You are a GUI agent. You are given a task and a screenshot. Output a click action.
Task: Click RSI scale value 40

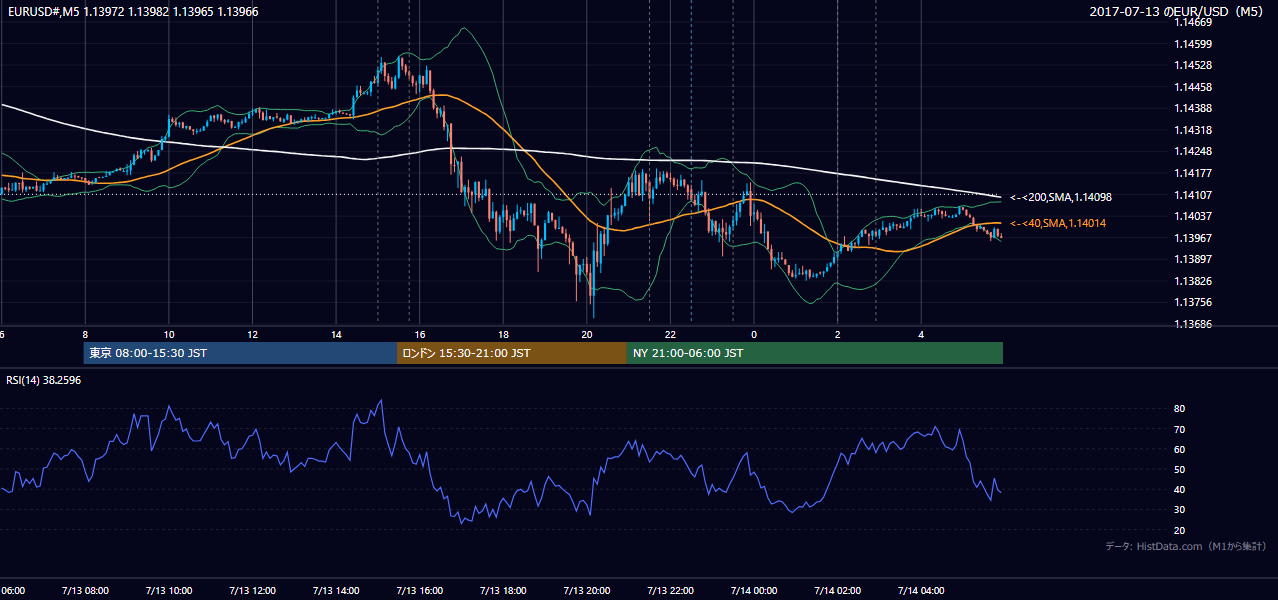click(x=1180, y=489)
